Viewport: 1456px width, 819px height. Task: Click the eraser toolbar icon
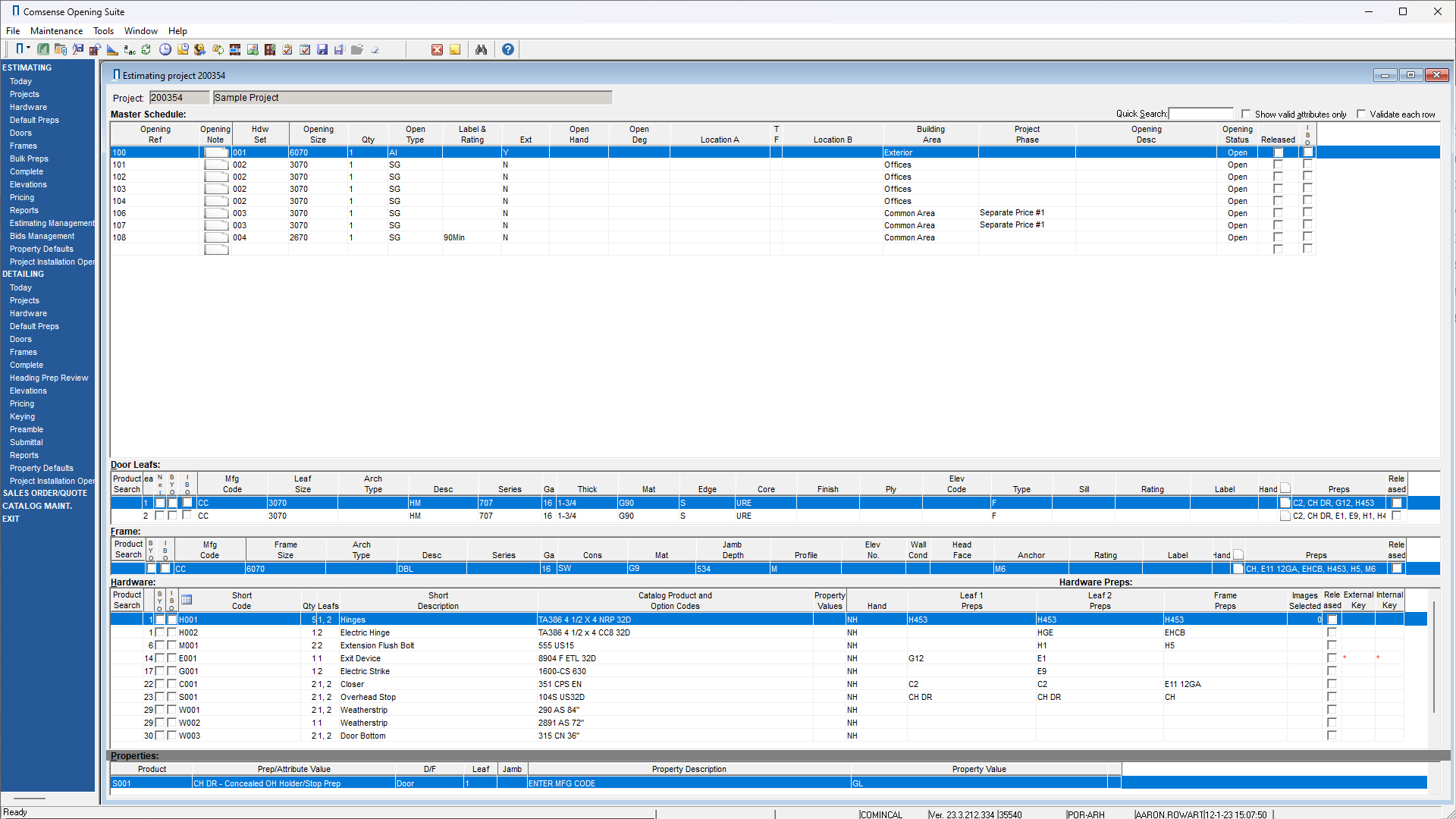pos(375,50)
